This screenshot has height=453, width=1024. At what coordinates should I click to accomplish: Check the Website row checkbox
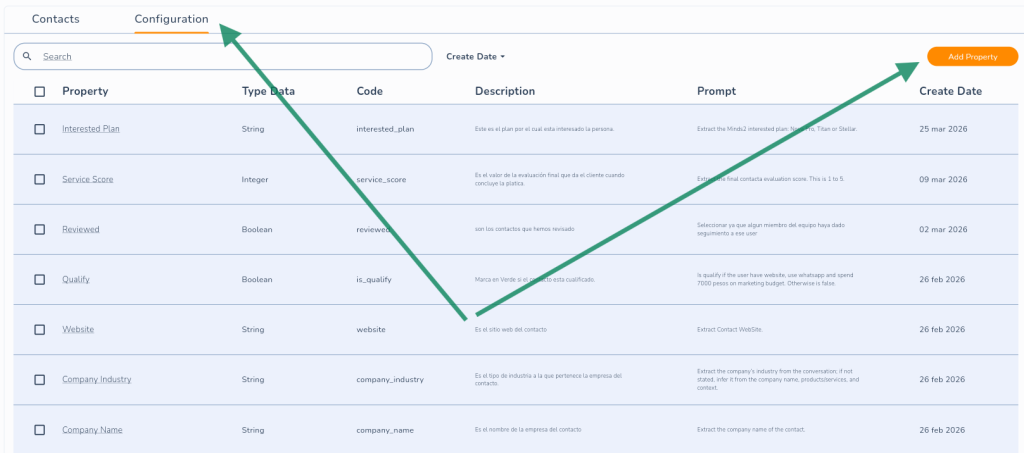tap(40, 329)
